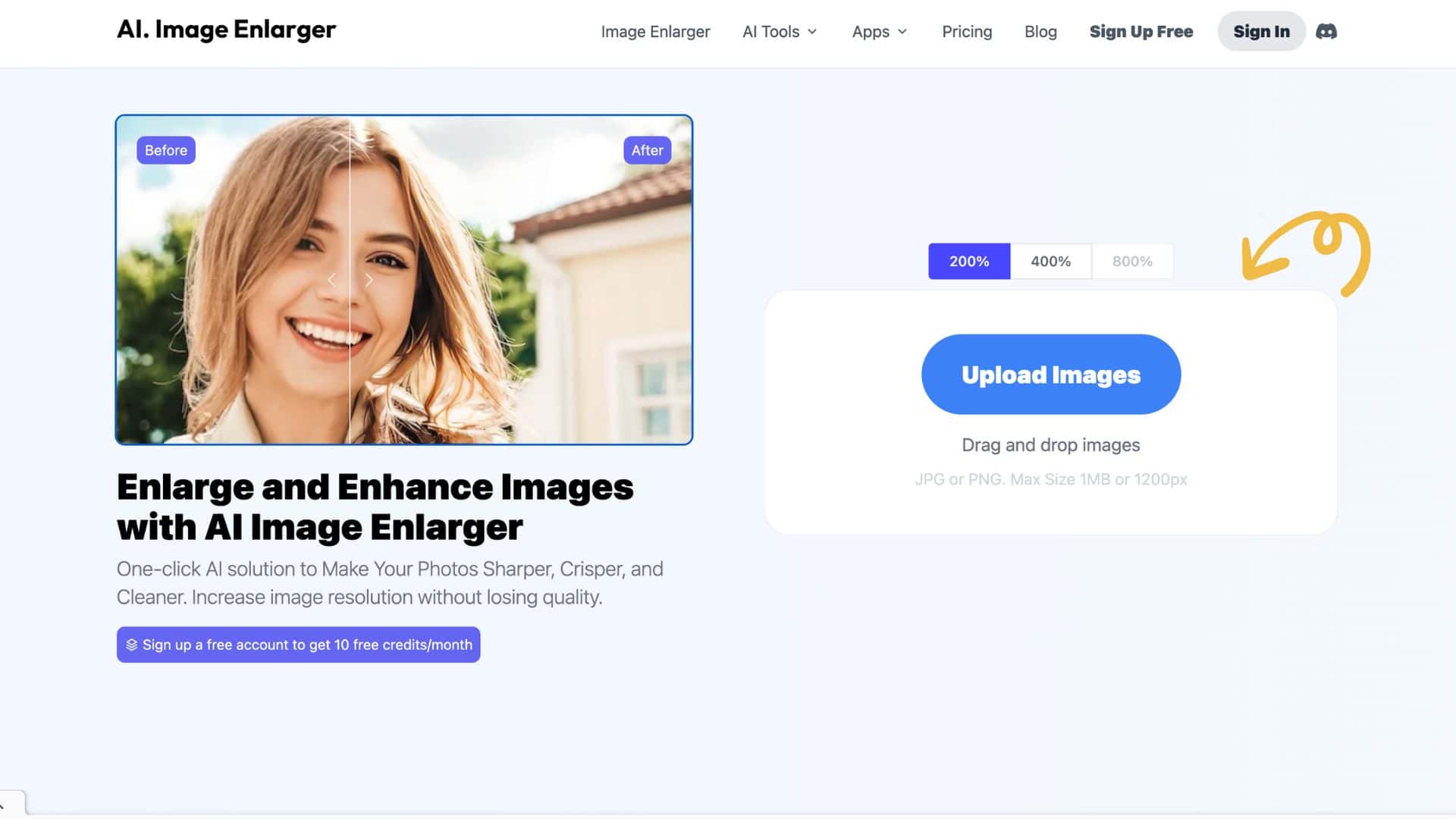The width and height of the screenshot is (1456, 819).
Task: Open the Discord icon link
Action: [x=1326, y=32]
